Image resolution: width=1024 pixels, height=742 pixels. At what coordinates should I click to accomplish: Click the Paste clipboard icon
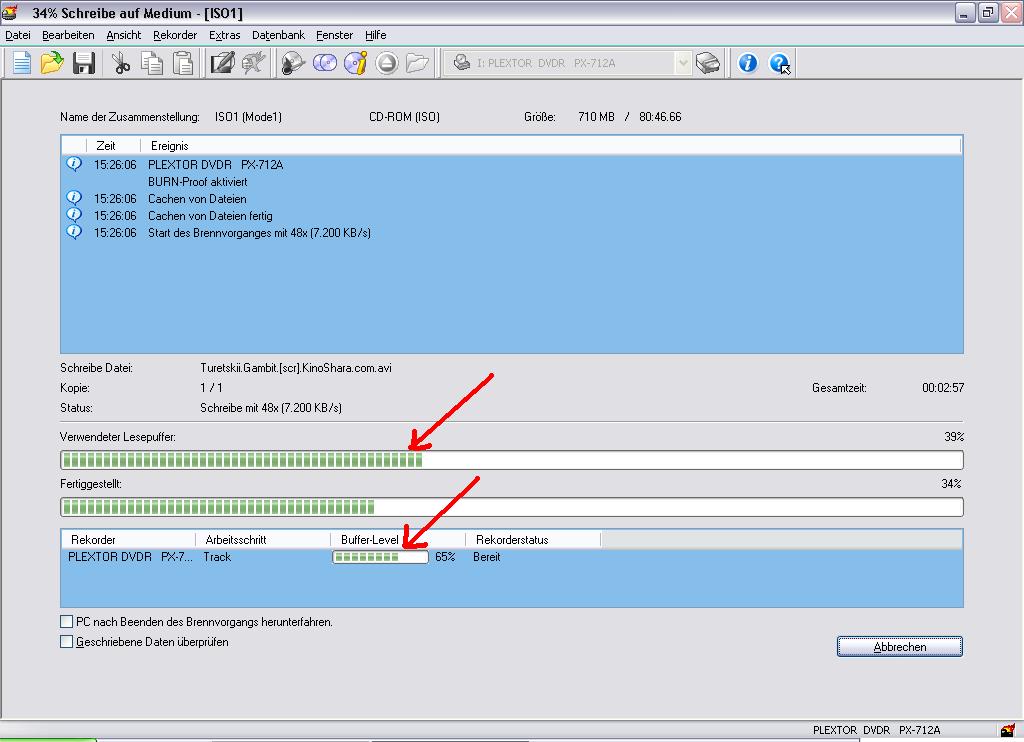tap(183, 63)
